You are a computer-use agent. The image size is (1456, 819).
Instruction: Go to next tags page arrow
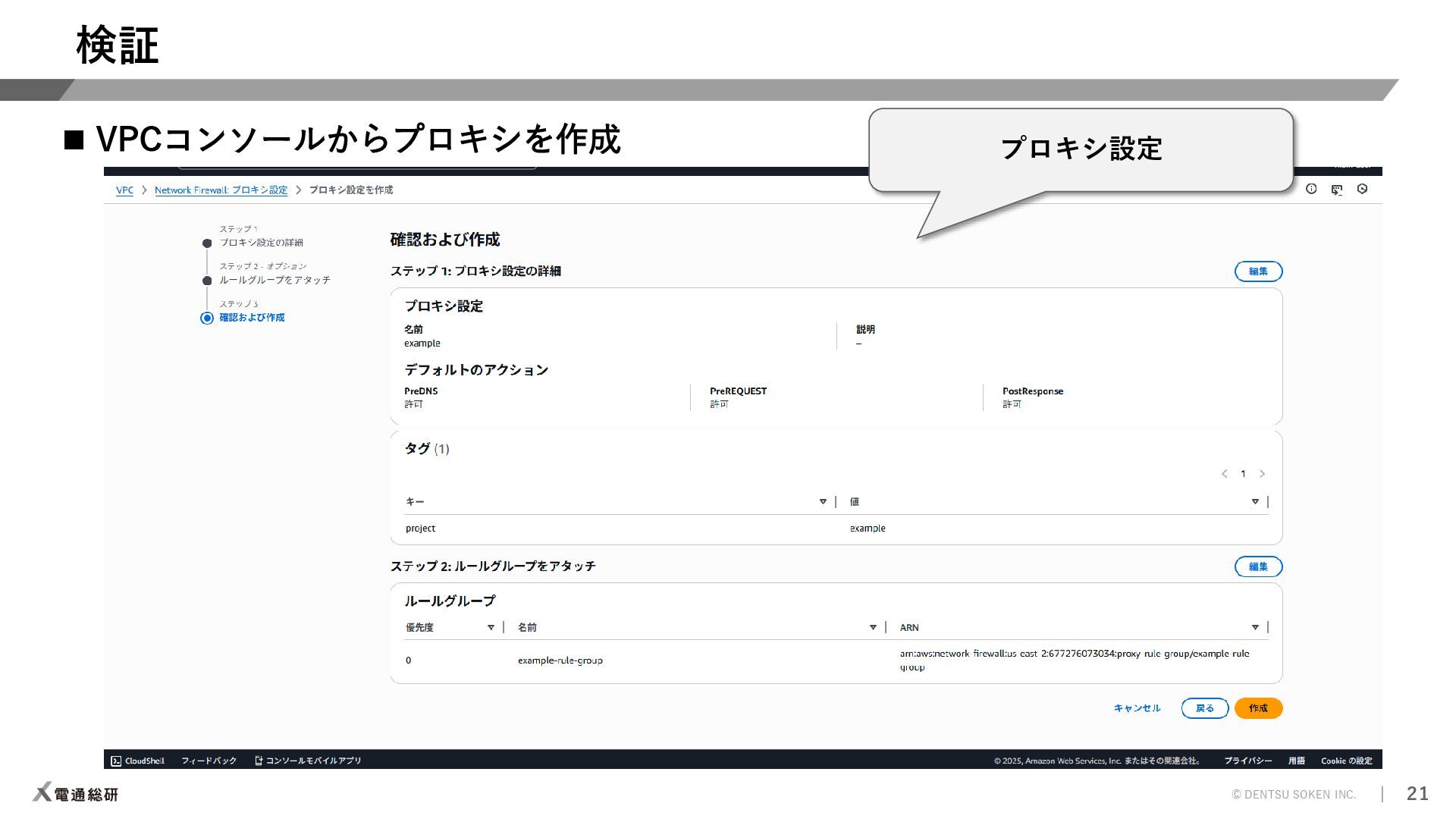click(x=1262, y=474)
